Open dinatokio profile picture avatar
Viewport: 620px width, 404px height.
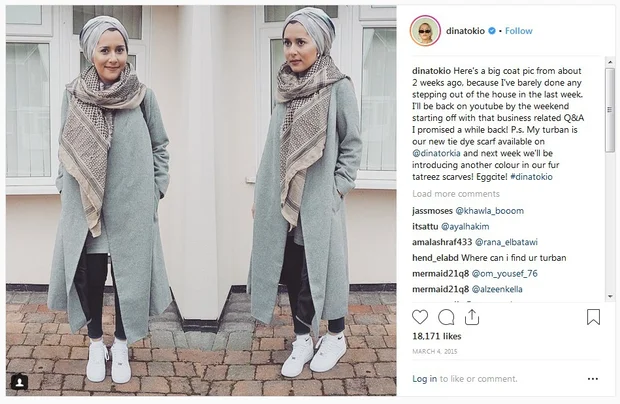click(x=425, y=31)
